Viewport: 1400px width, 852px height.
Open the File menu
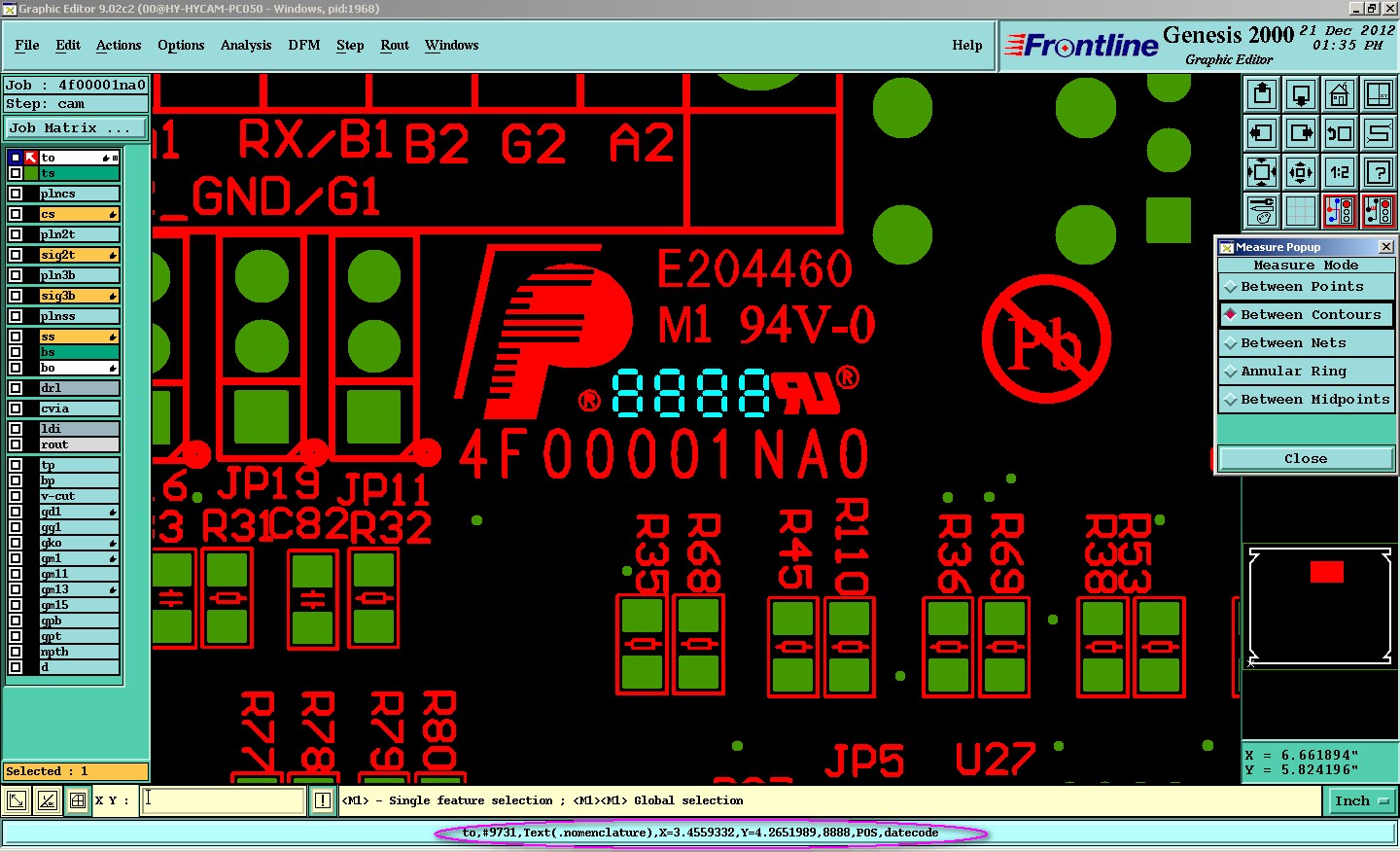click(x=27, y=46)
